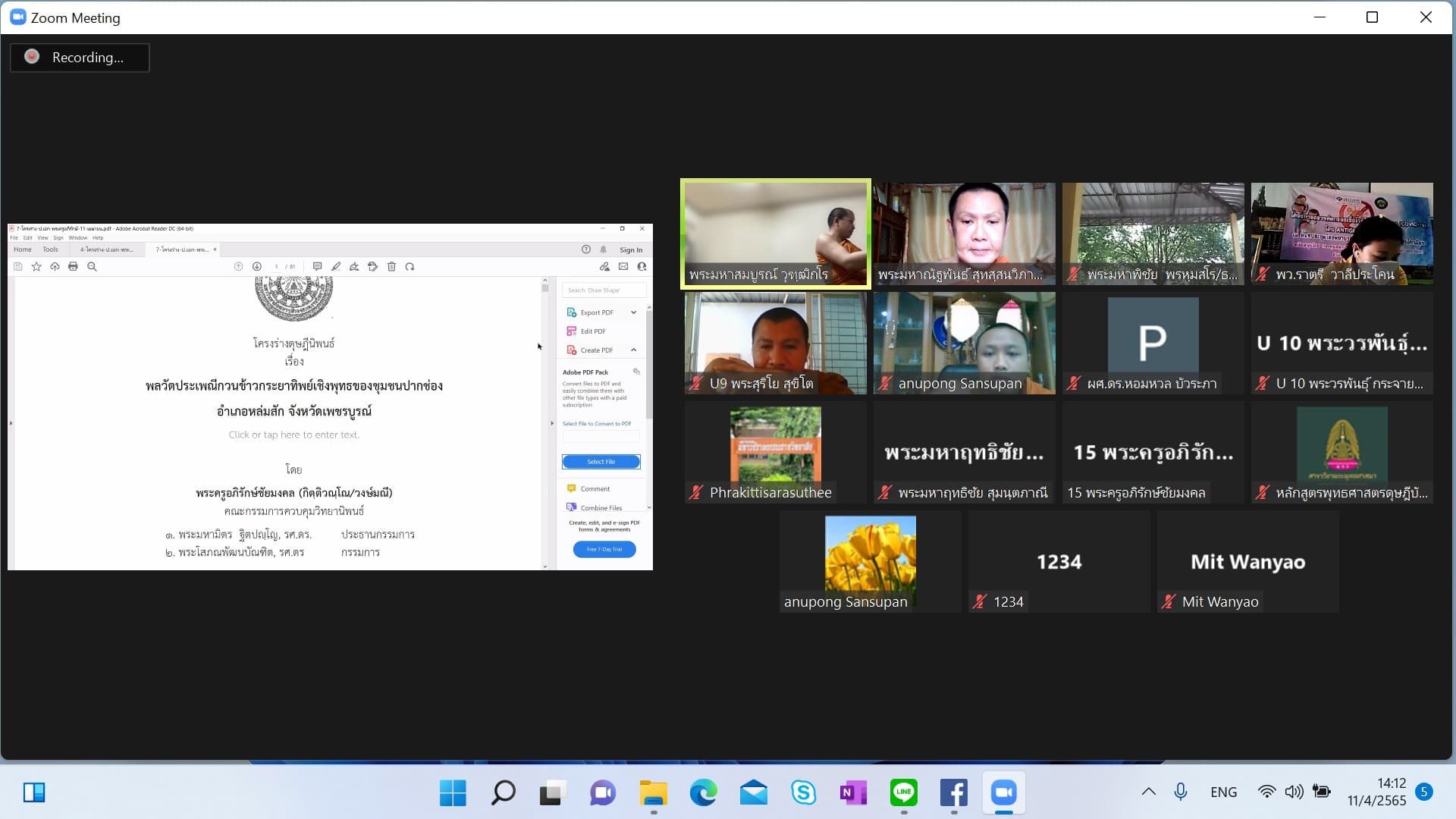Click the share-with-others person icon
This screenshot has height=819, width=1456.
click(x=642, y=267)
